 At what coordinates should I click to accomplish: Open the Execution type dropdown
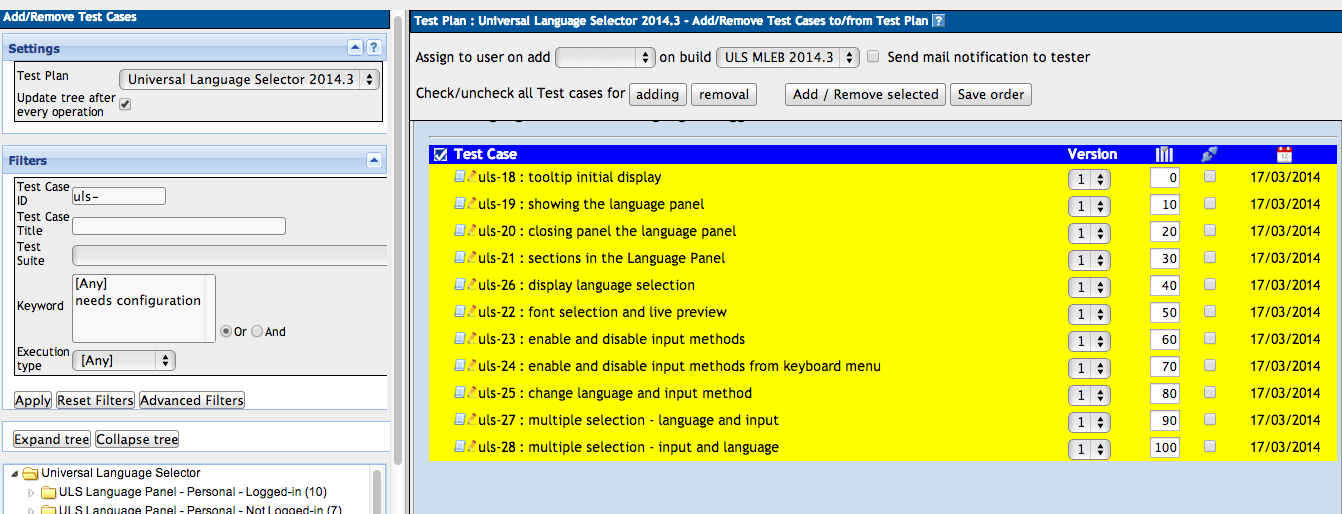point(125,360)
